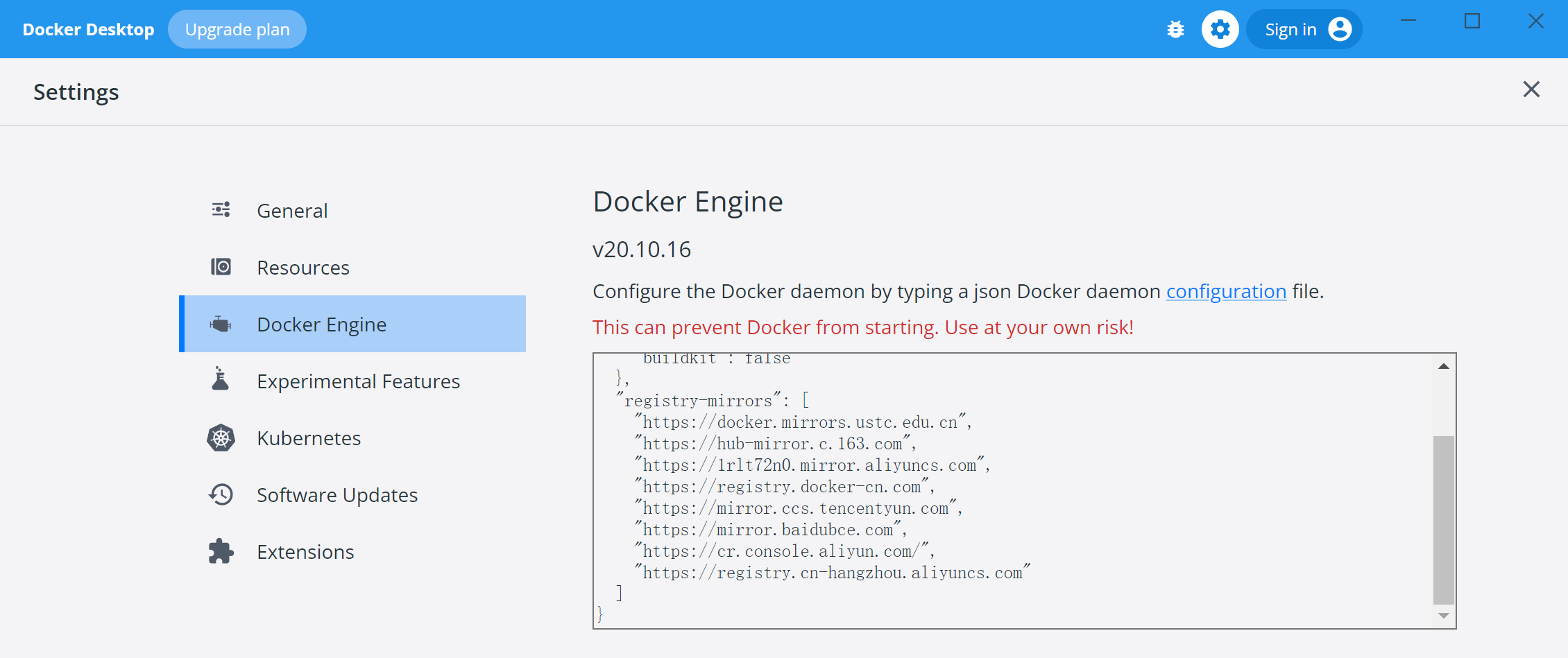This screenshot has height=658, width=1568.
Task: Click the General sliders icon in sidebar
Action: (221, 209)
